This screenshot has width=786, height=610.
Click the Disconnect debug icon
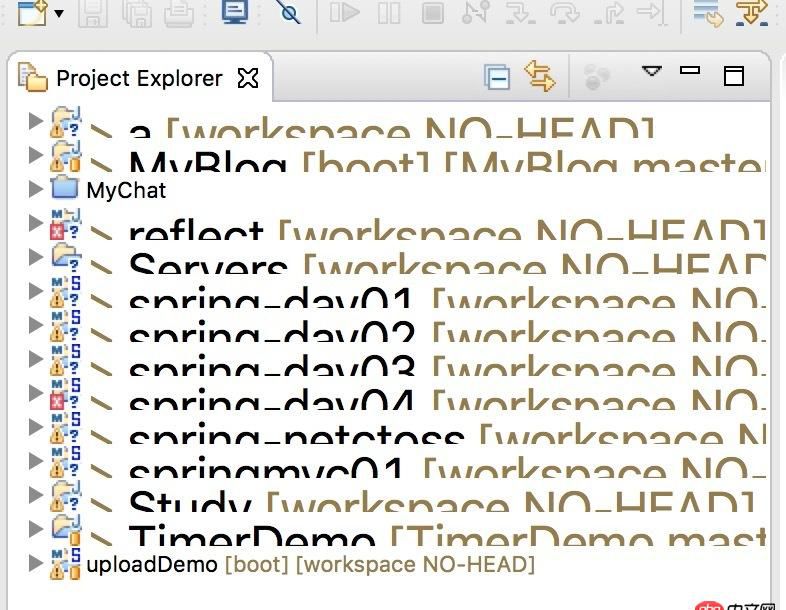[x=475, y=12]
